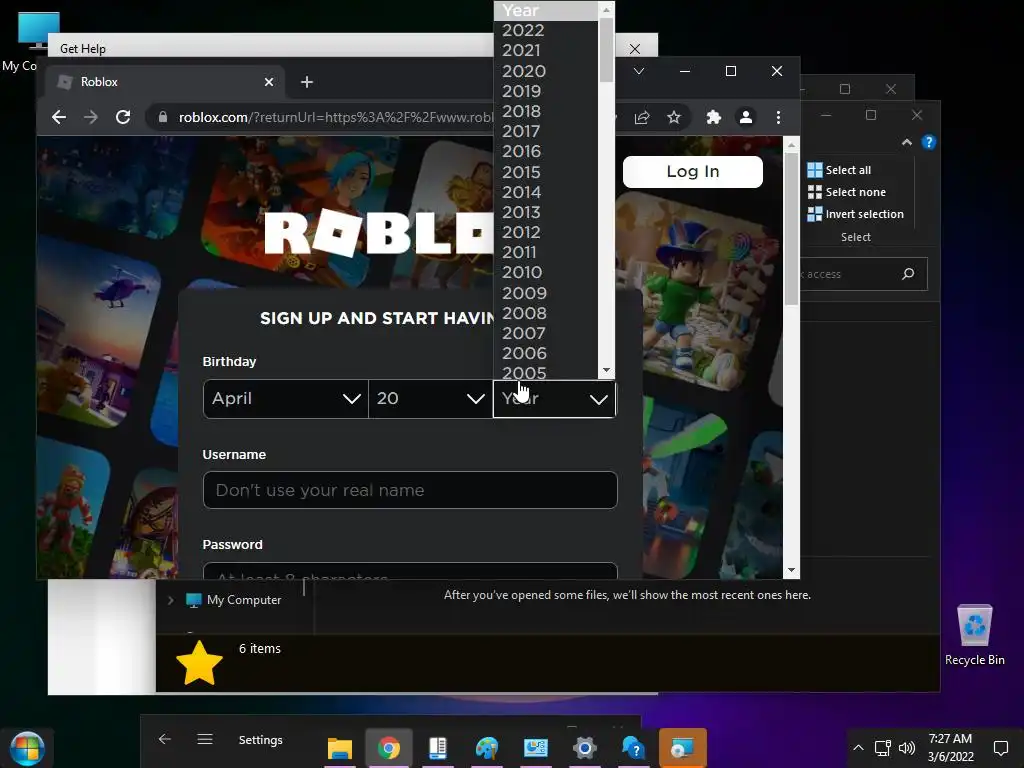Image resolution: width=1024 pixels, height=768 pixels.
Task: Select 2009 in the year list
Action: point(545,293)
